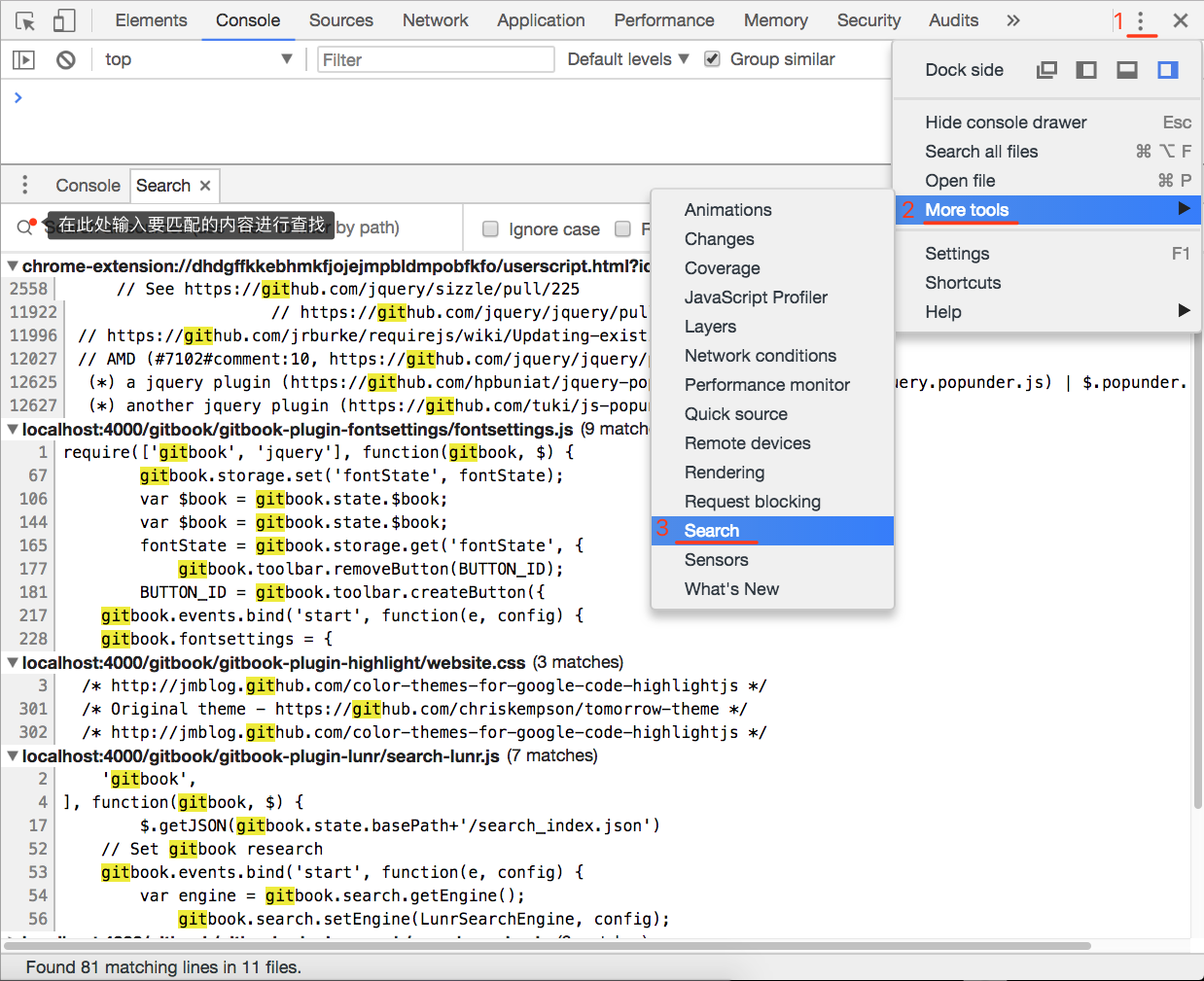Close the Search drawer tab
Image resolution: width=1204 pixels, height=981 pixels.
[x=205, y=186]
